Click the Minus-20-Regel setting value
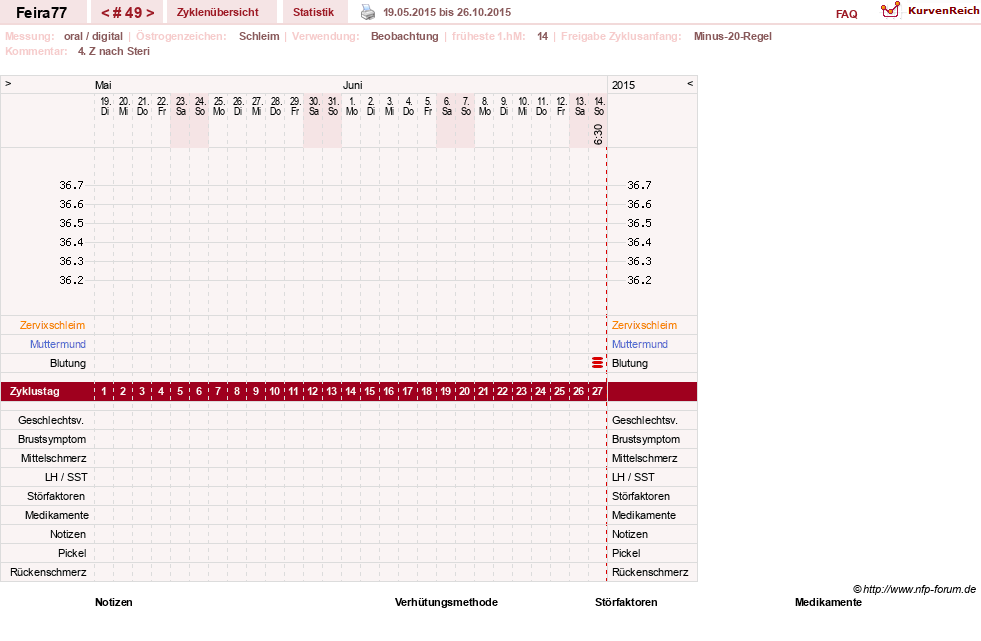The width and height of the screenshot is (981, 641). point(733,36)
